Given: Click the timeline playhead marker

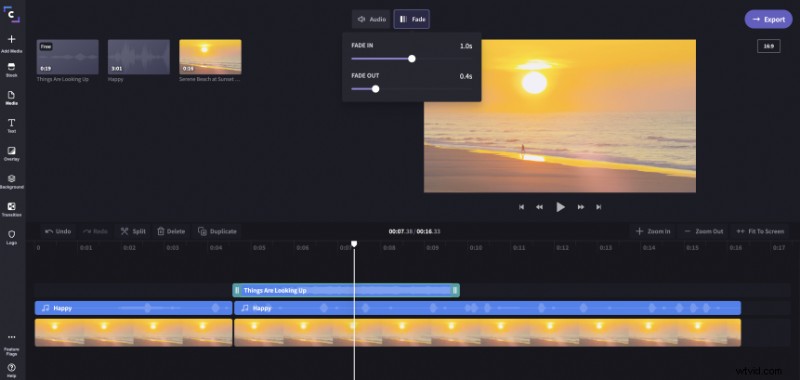Looking at the screenshot, I should tap(354, 244).
